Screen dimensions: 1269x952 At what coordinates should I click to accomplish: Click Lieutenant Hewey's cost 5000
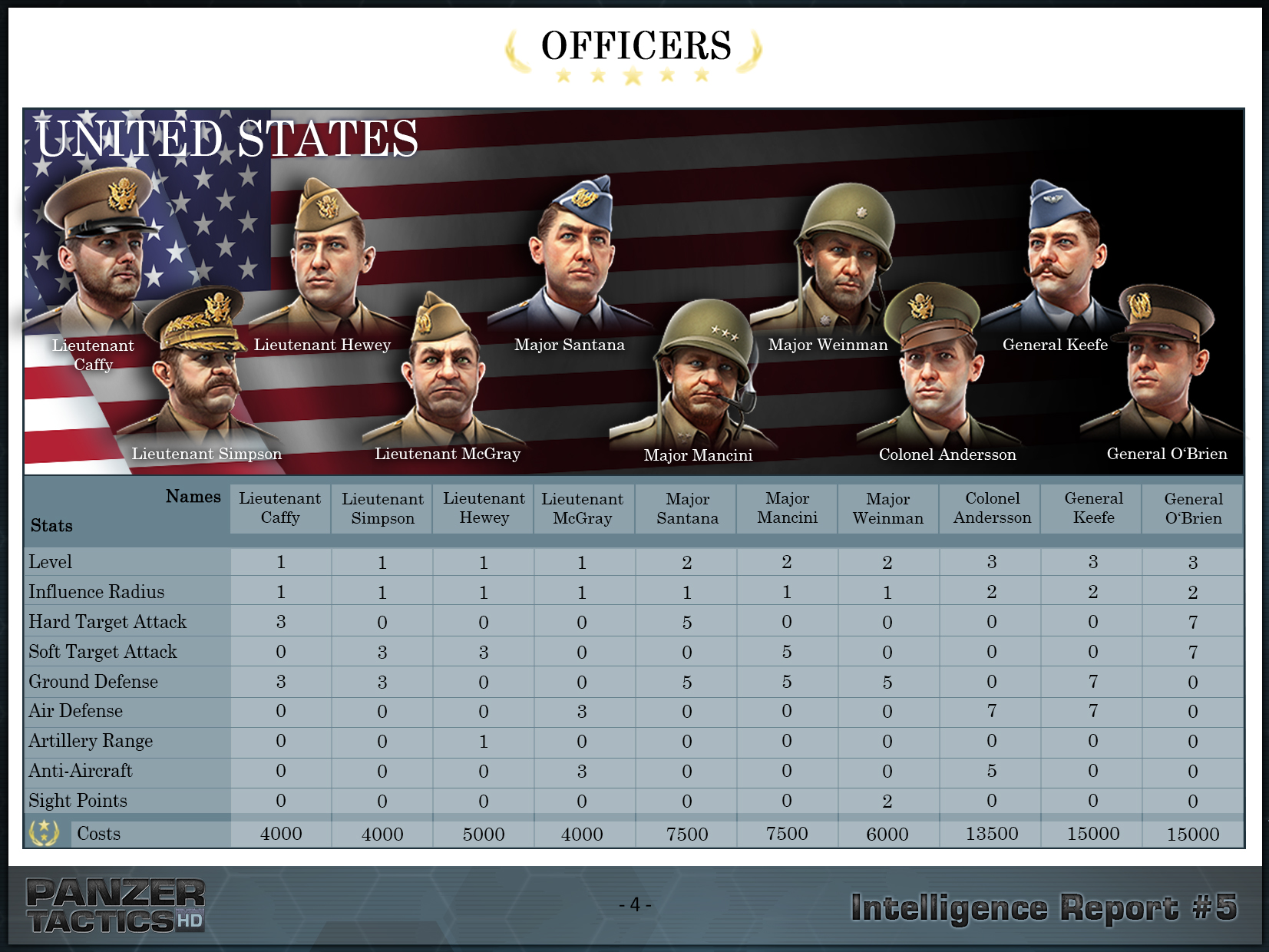tap(484, 835)
